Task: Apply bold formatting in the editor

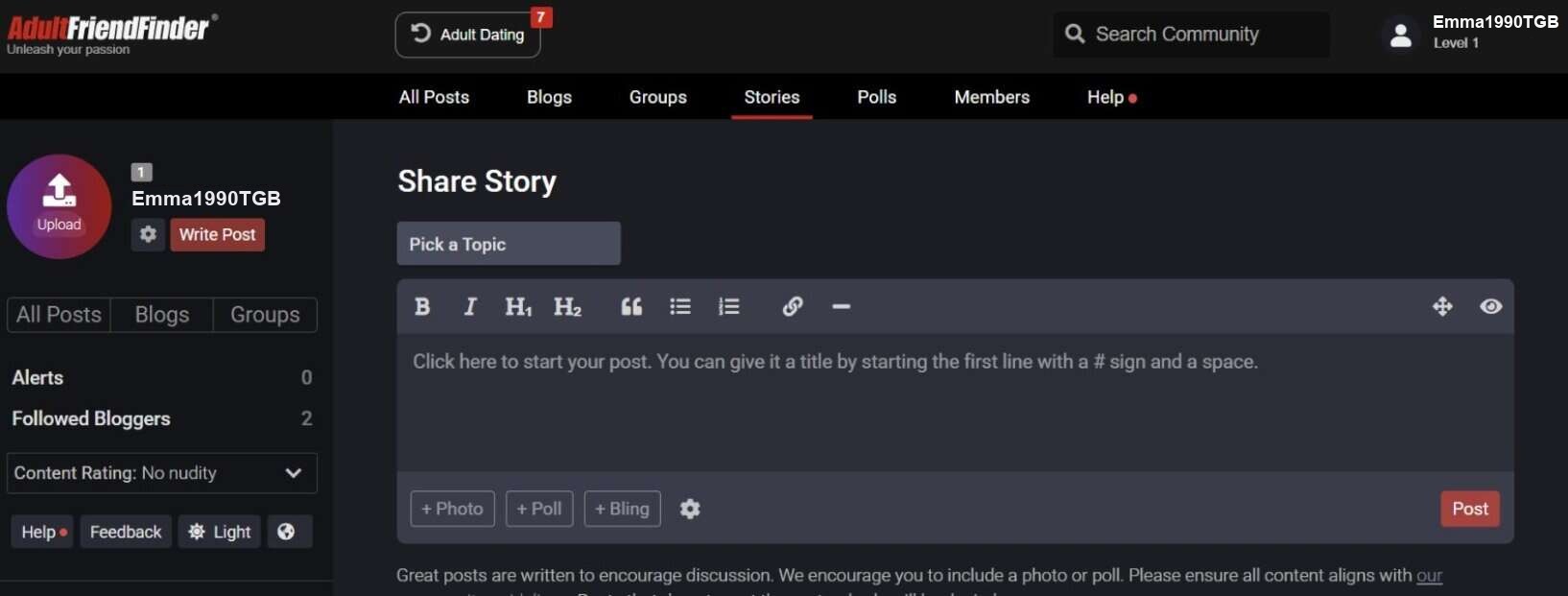Action: [422, 306]
